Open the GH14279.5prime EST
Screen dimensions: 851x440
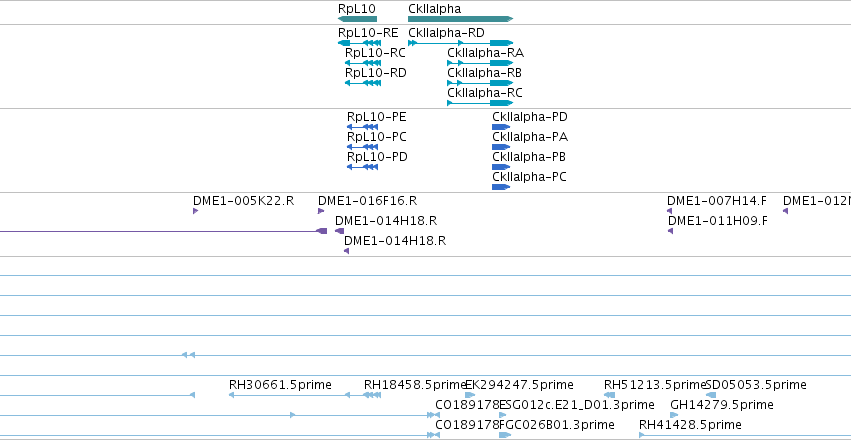(x=674, y=415)
